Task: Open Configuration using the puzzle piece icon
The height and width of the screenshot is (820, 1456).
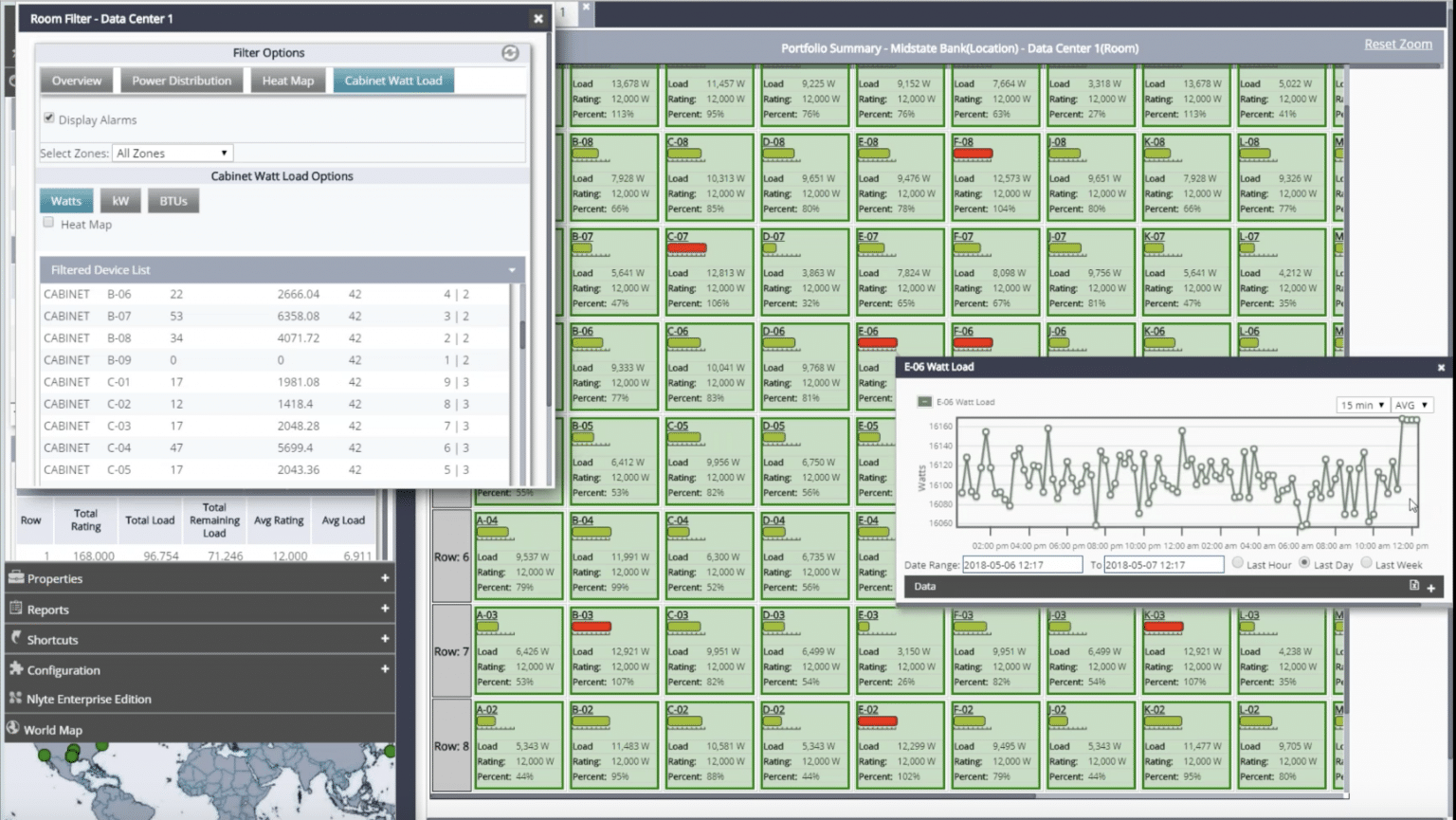Action: (x=15, y=669)
